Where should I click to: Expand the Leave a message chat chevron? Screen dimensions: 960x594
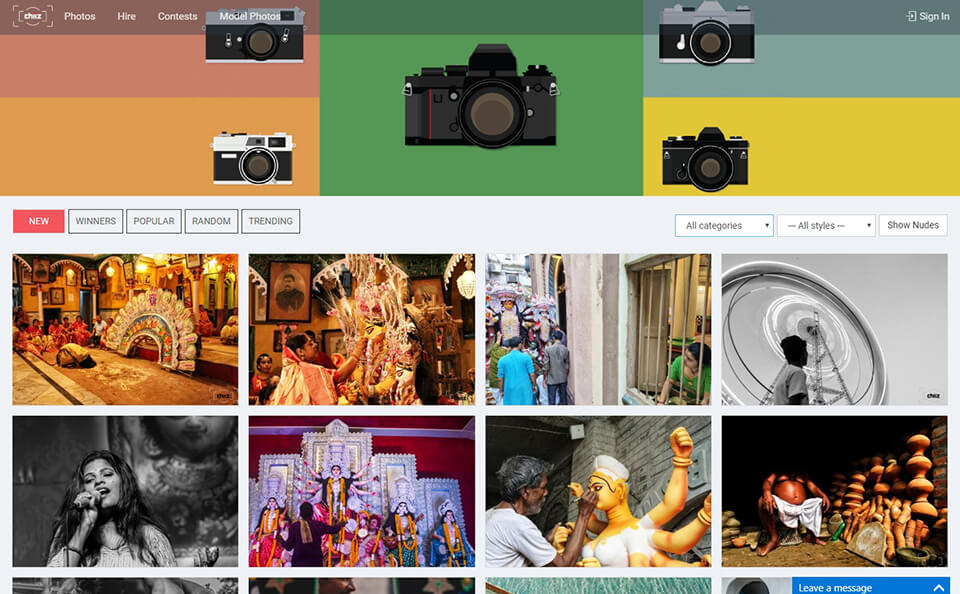pyautogui.click(x=938, y=587)
